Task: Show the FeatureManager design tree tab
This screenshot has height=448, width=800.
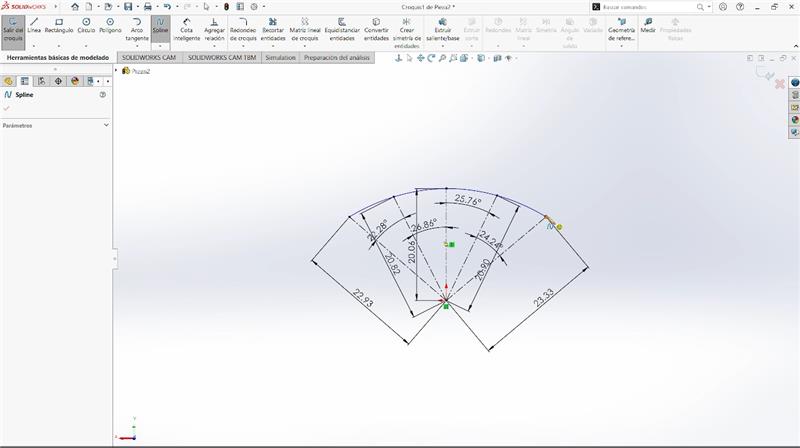Action: click(8, 81)
